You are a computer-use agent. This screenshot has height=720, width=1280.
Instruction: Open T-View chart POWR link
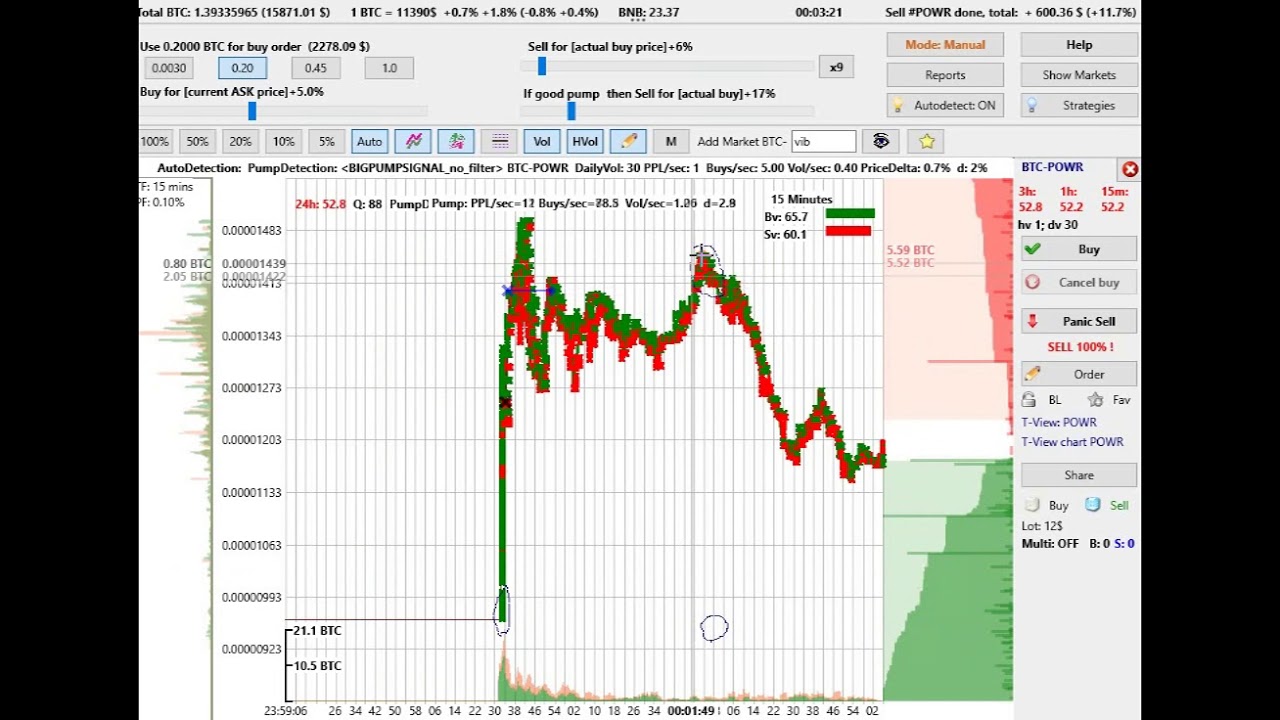pyautogui.click(x=1072, y=442)
